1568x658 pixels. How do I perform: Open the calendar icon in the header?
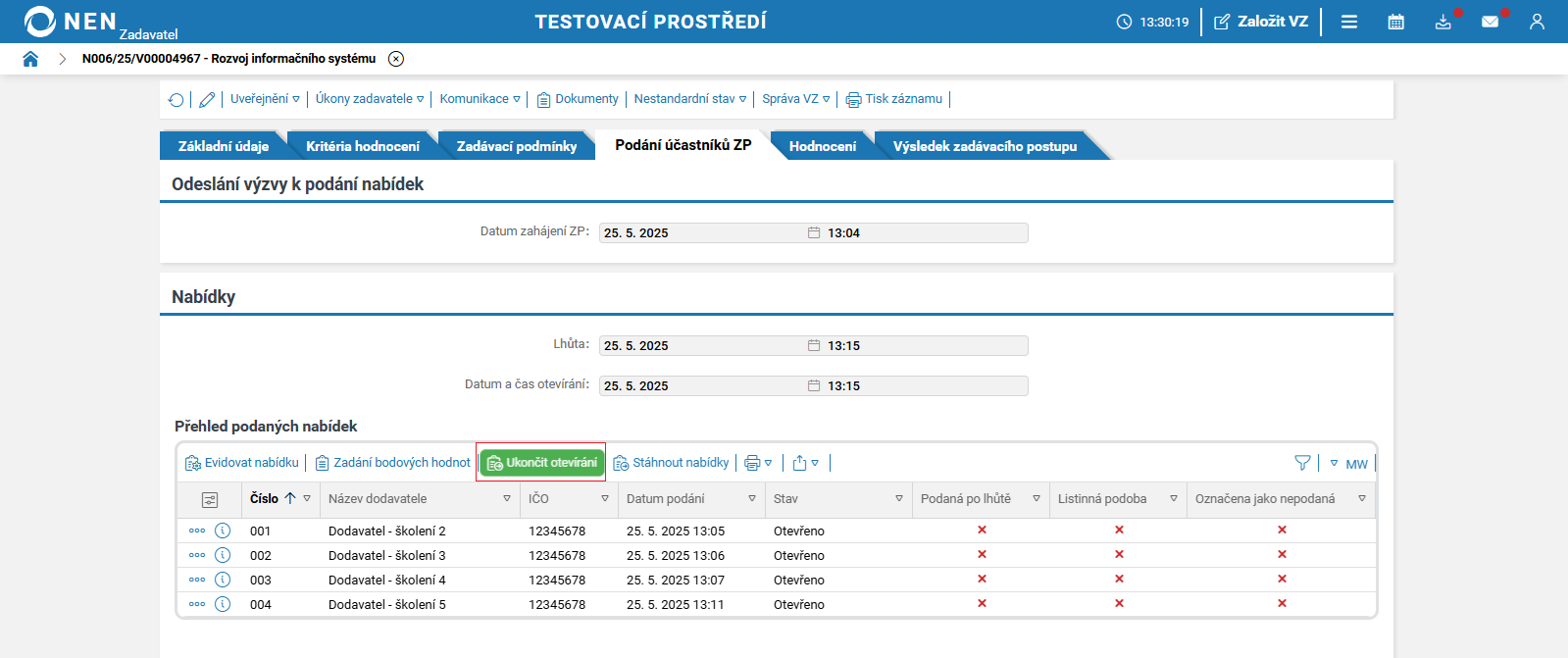click(x=1396, y=22)
